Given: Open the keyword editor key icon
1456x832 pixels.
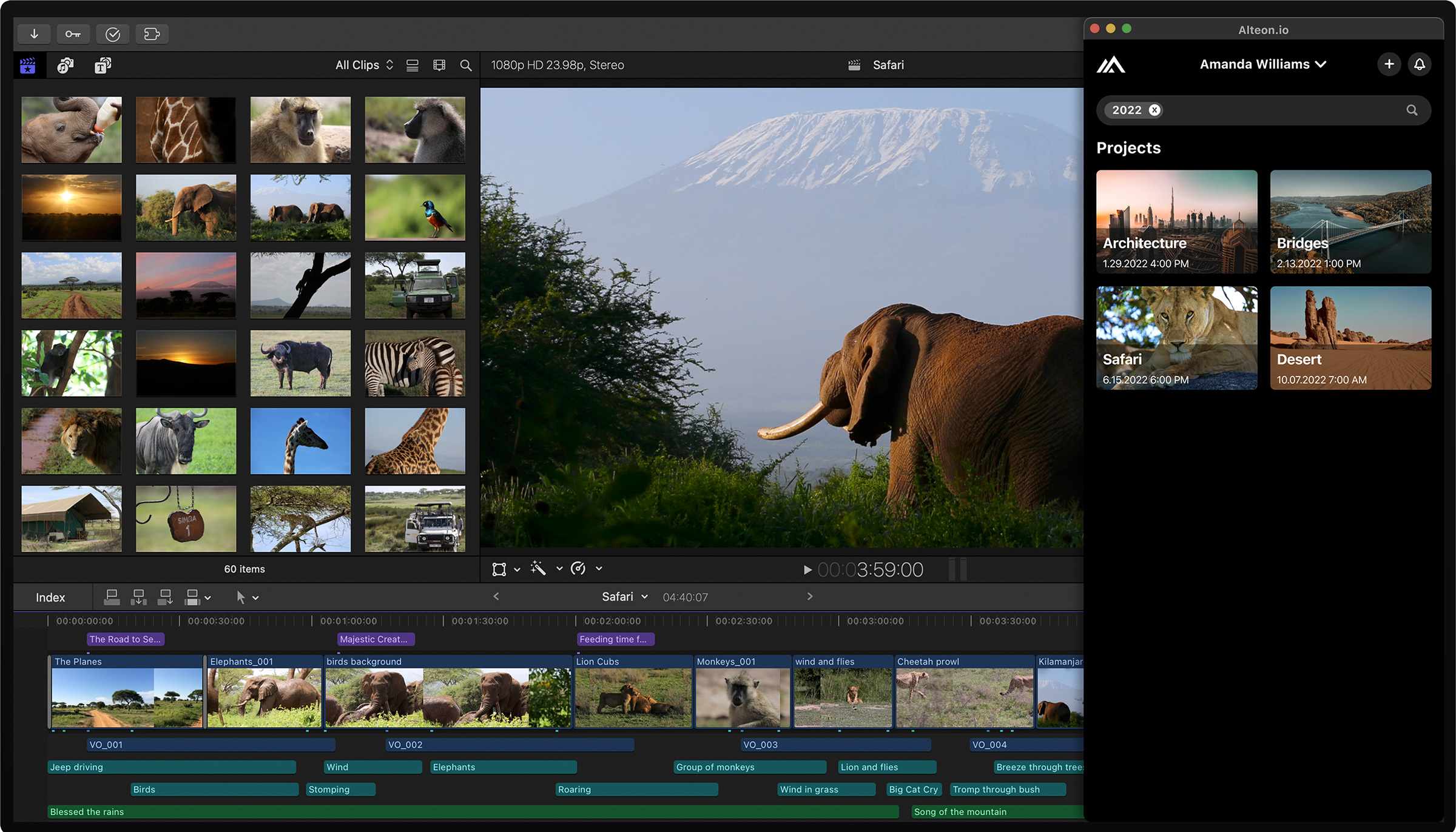Looking at the screenshot, I should tap(73, 34).
